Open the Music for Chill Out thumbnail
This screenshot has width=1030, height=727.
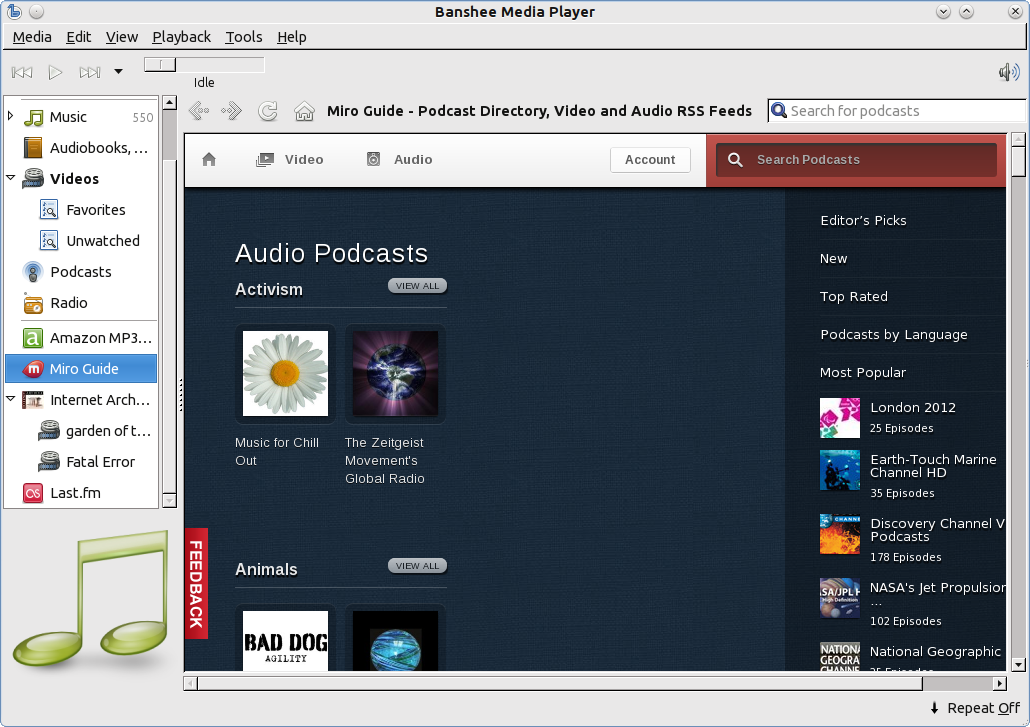[285, 373]
